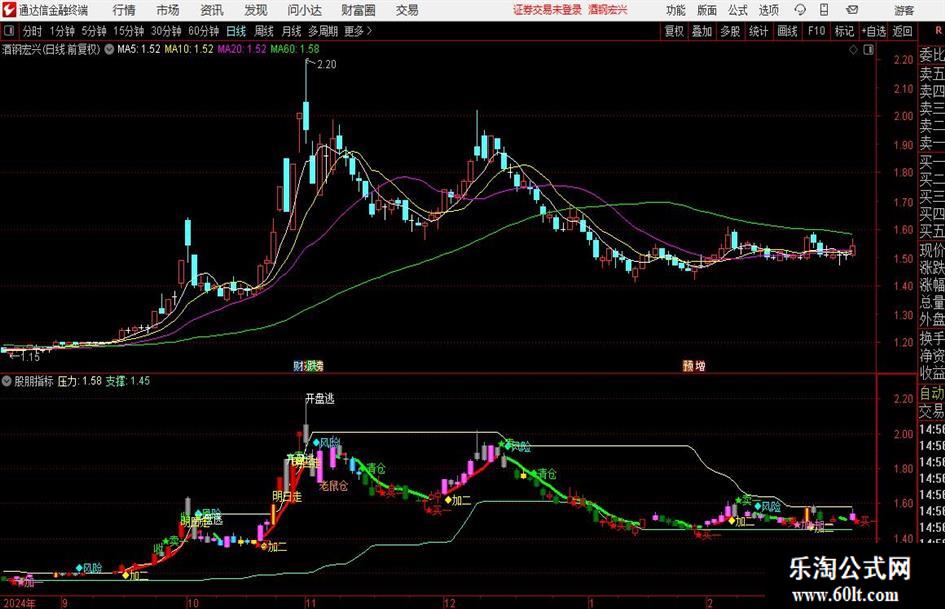Switch to 分时 chart tab
This screenshot has height=609, width=945.
click(x=33, y=31)
